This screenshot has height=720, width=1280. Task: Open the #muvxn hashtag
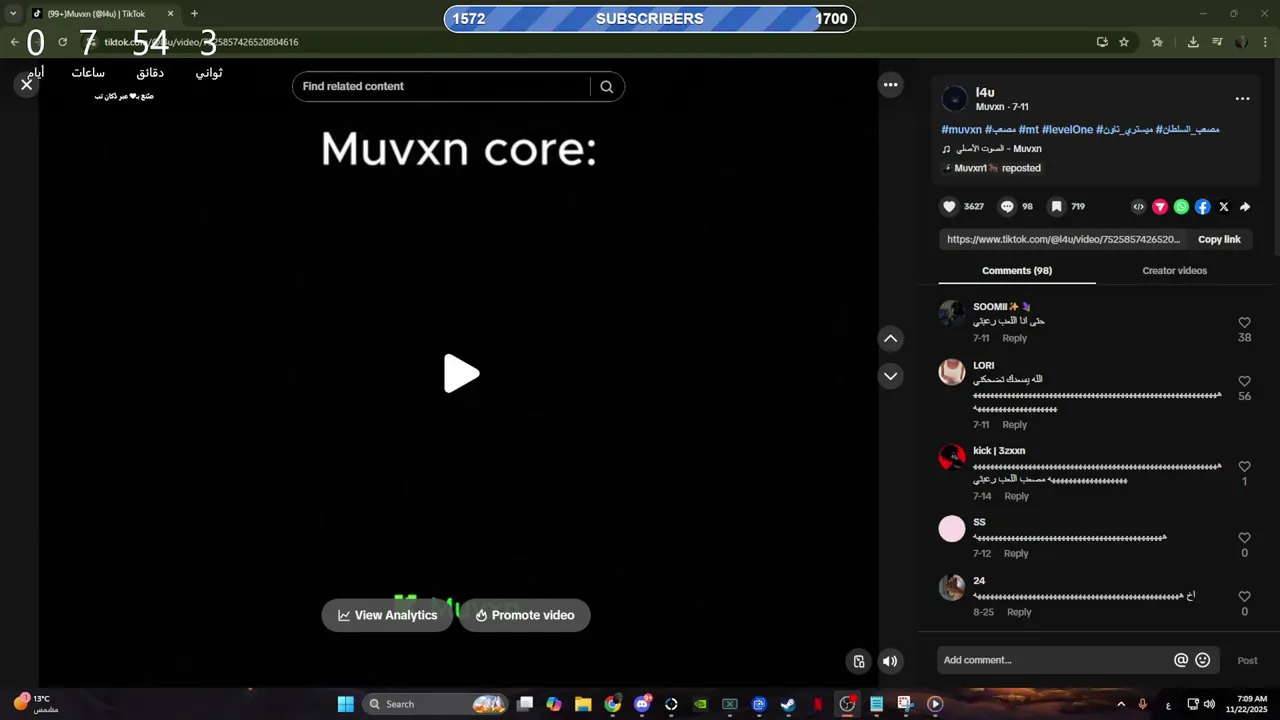[961, 130]
